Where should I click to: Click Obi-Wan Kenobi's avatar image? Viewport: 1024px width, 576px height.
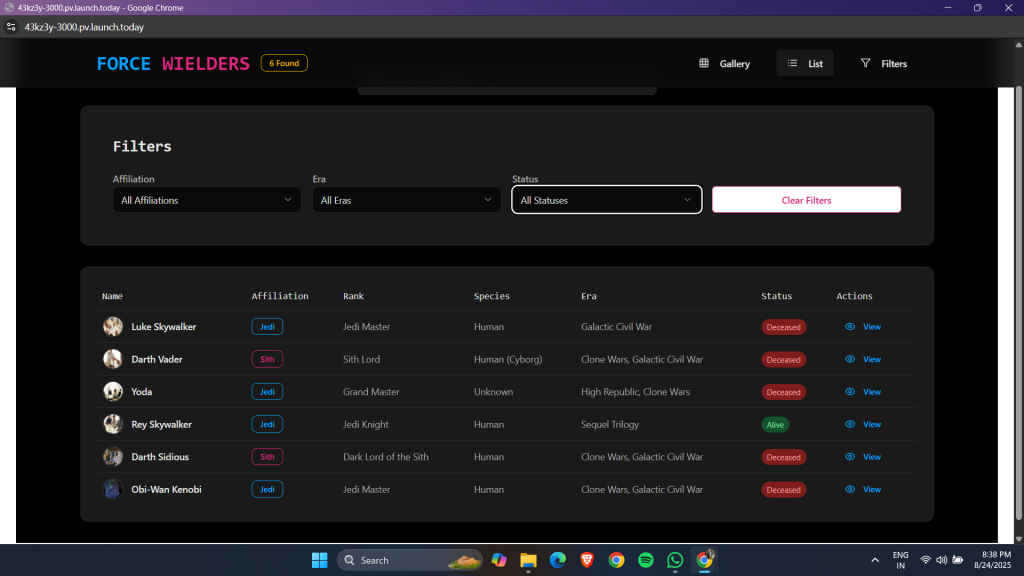113,489
